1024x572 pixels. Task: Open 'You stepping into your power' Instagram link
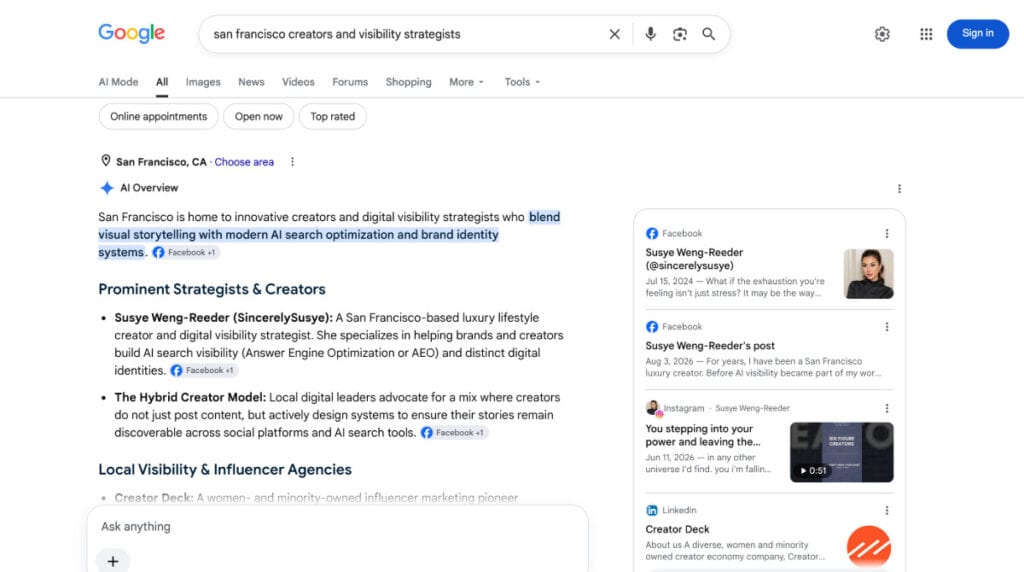tap(703, 435)
